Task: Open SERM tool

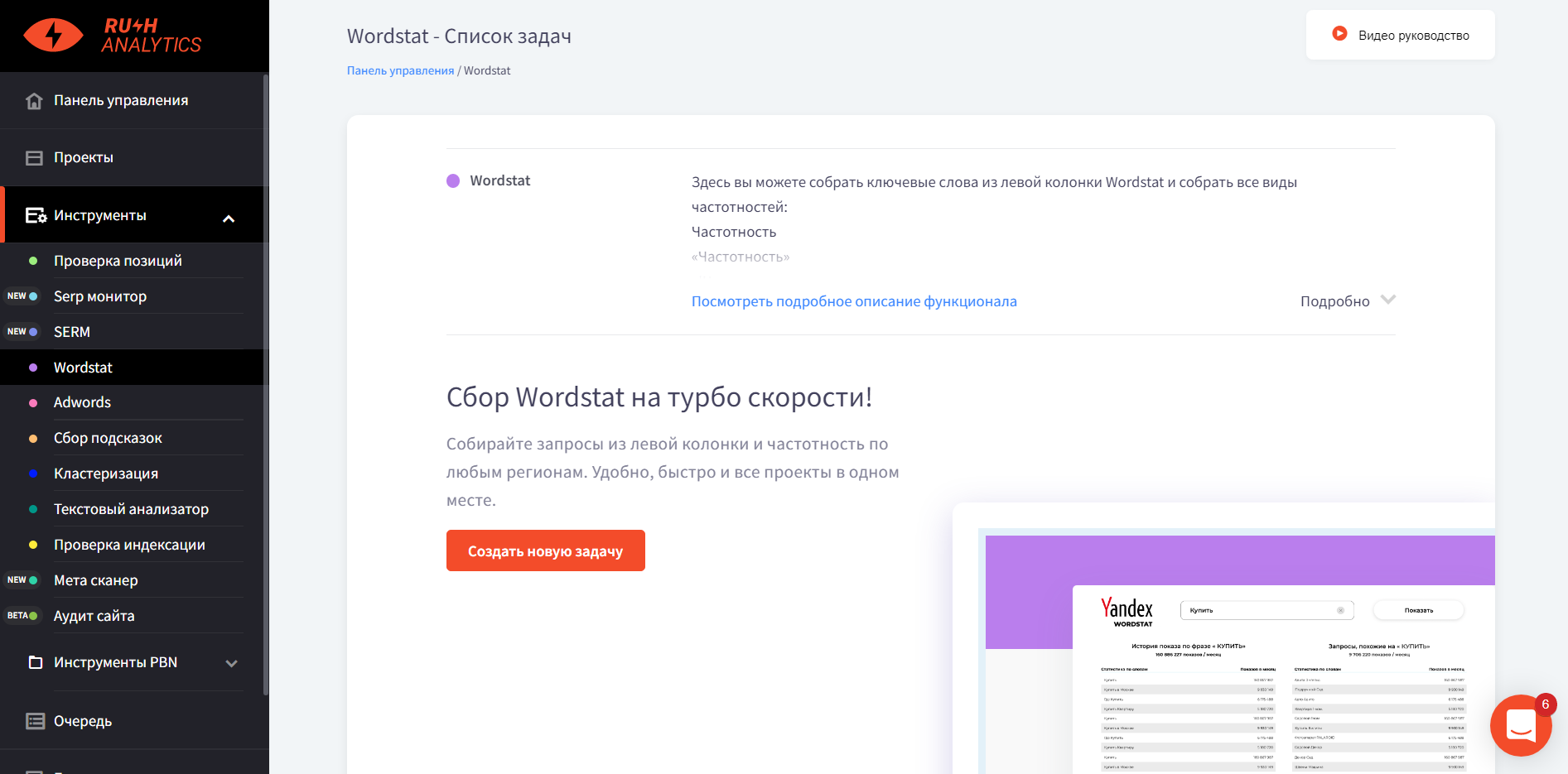Action: [x=72, y=332]
